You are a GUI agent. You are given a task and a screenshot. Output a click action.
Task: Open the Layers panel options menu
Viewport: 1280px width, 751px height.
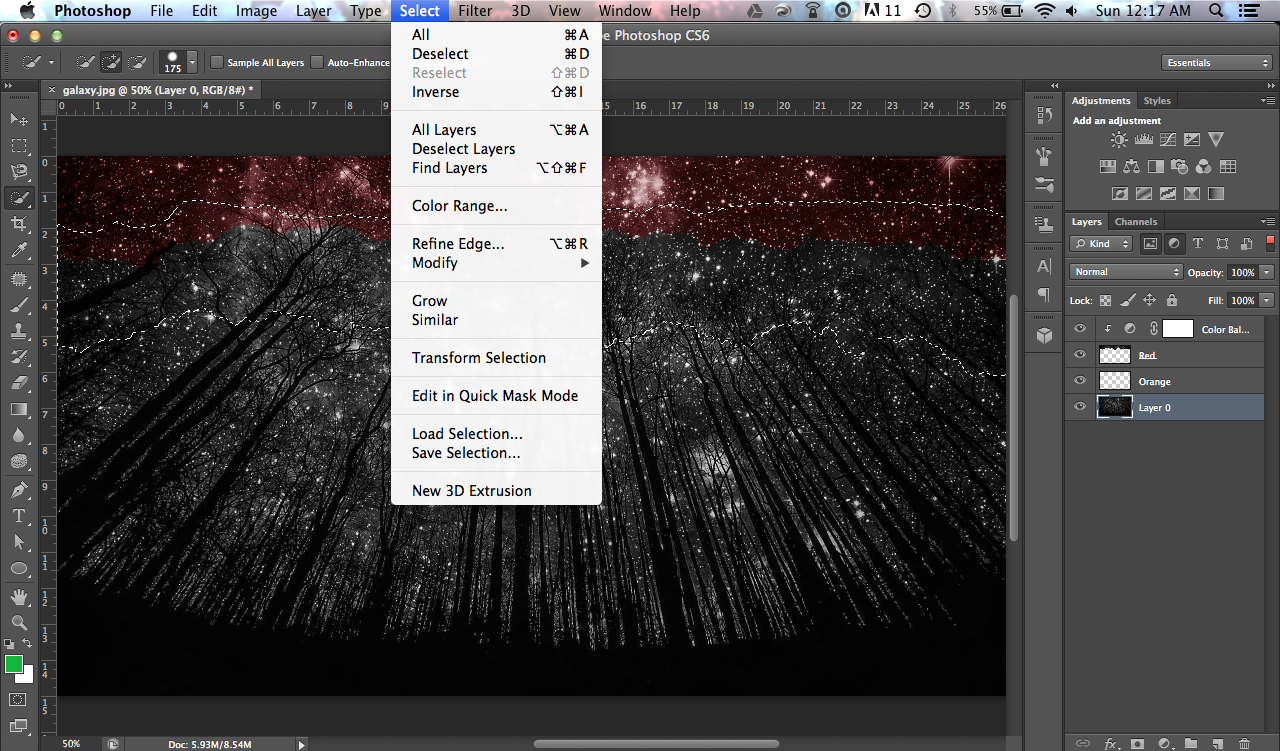click(x=1268, y=222)
